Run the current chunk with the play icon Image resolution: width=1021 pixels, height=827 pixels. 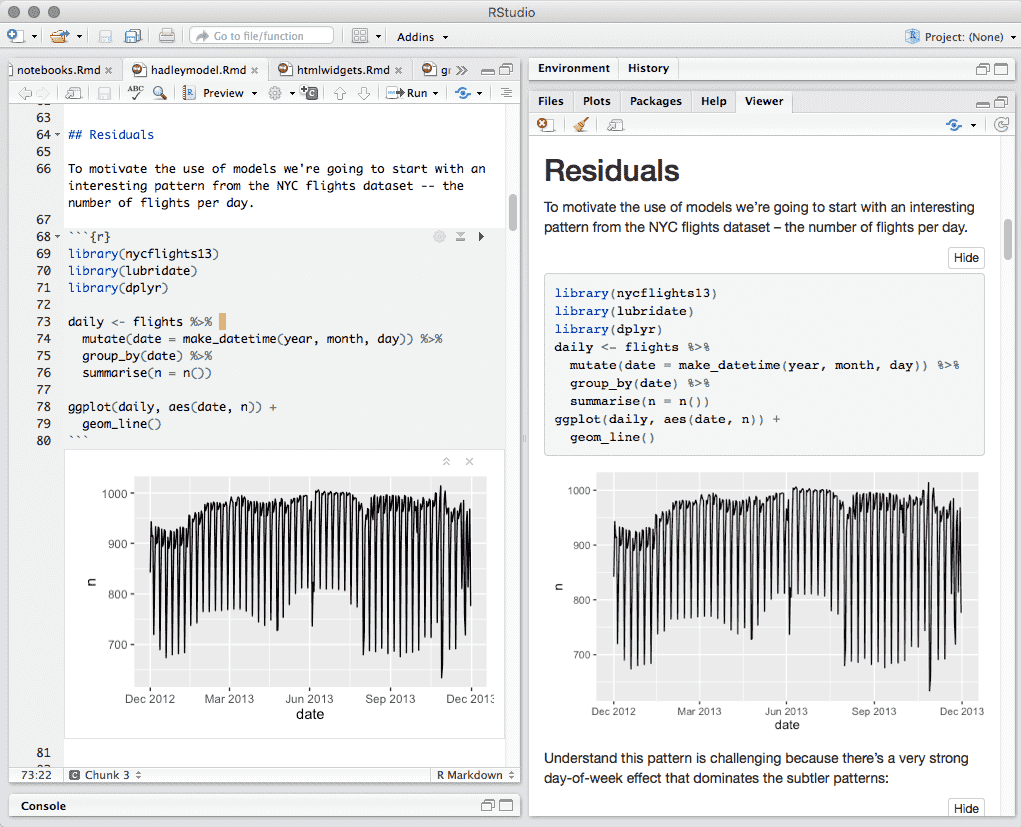481,236
